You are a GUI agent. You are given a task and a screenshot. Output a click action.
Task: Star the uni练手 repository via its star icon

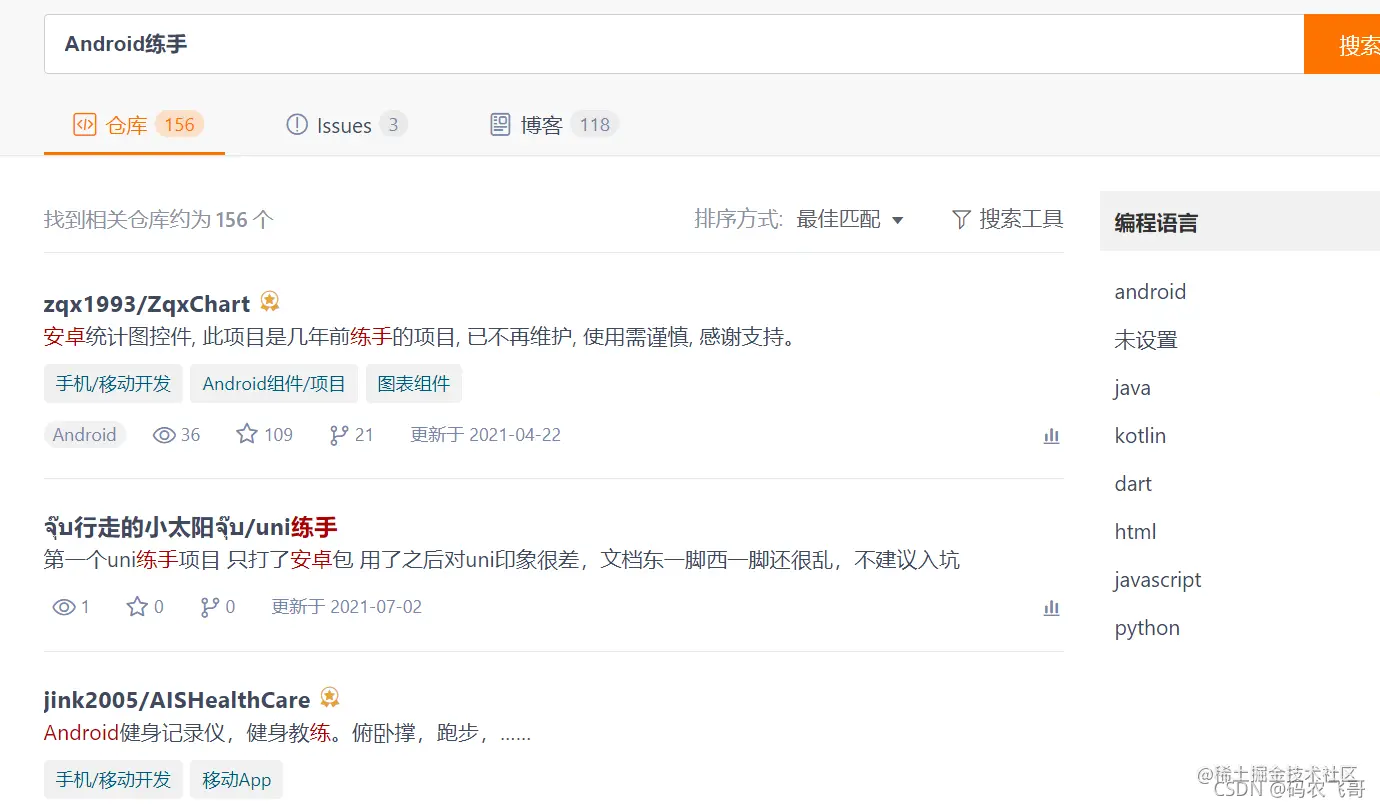pyautogui.click(x=137, y=606)
